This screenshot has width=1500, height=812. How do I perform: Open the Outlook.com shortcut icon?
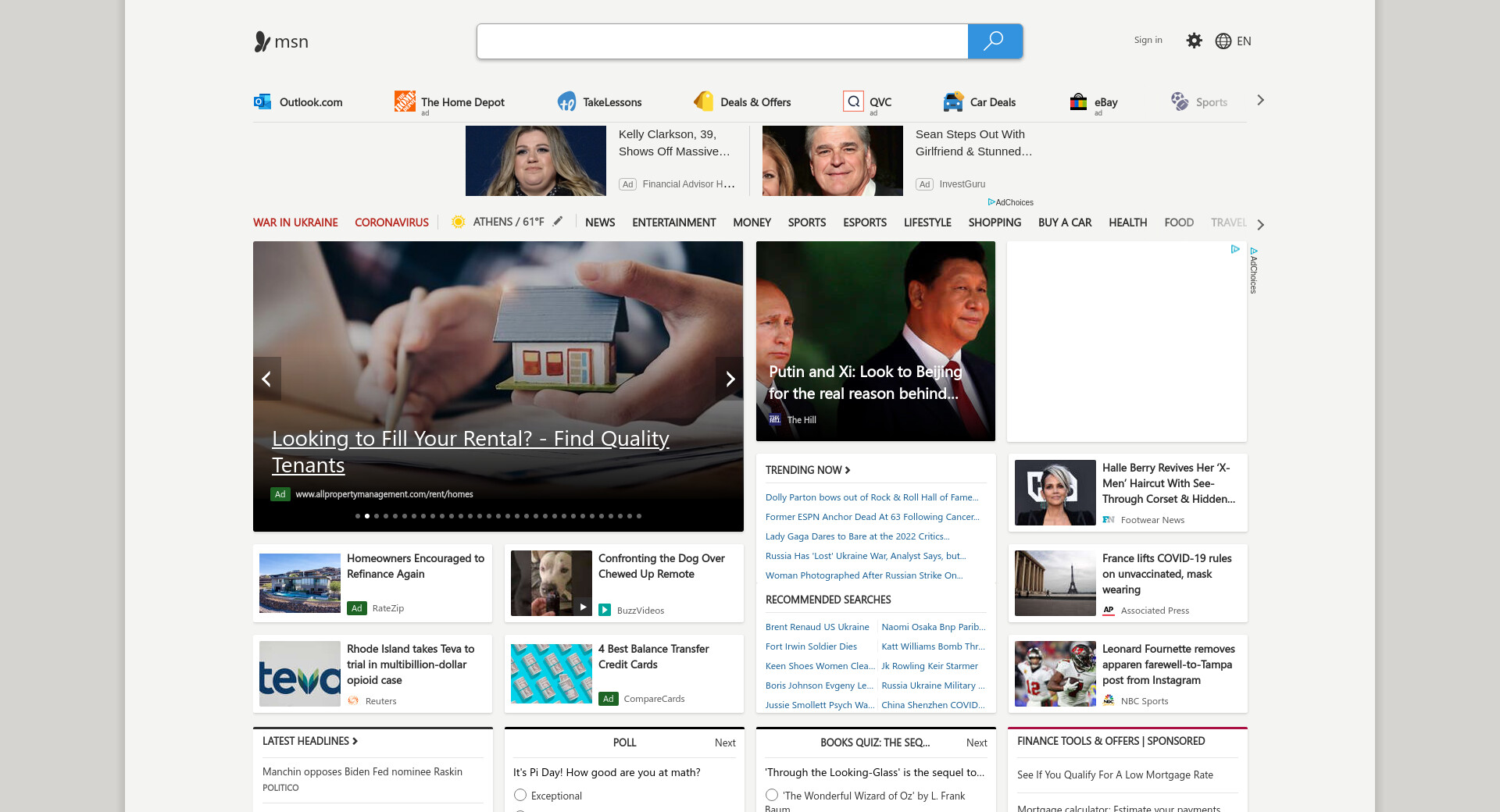tap(262, 101)
